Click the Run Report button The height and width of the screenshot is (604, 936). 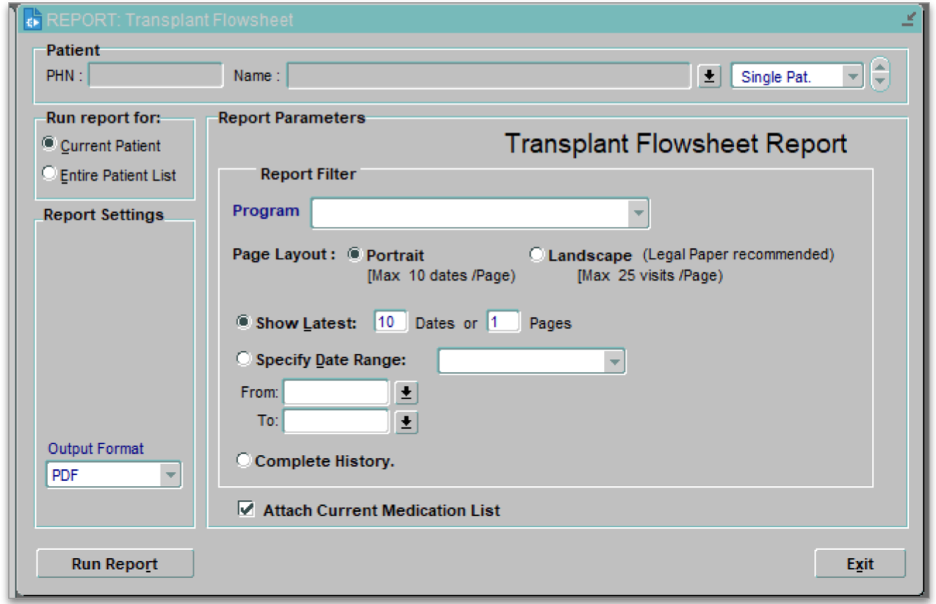point(114,564)
